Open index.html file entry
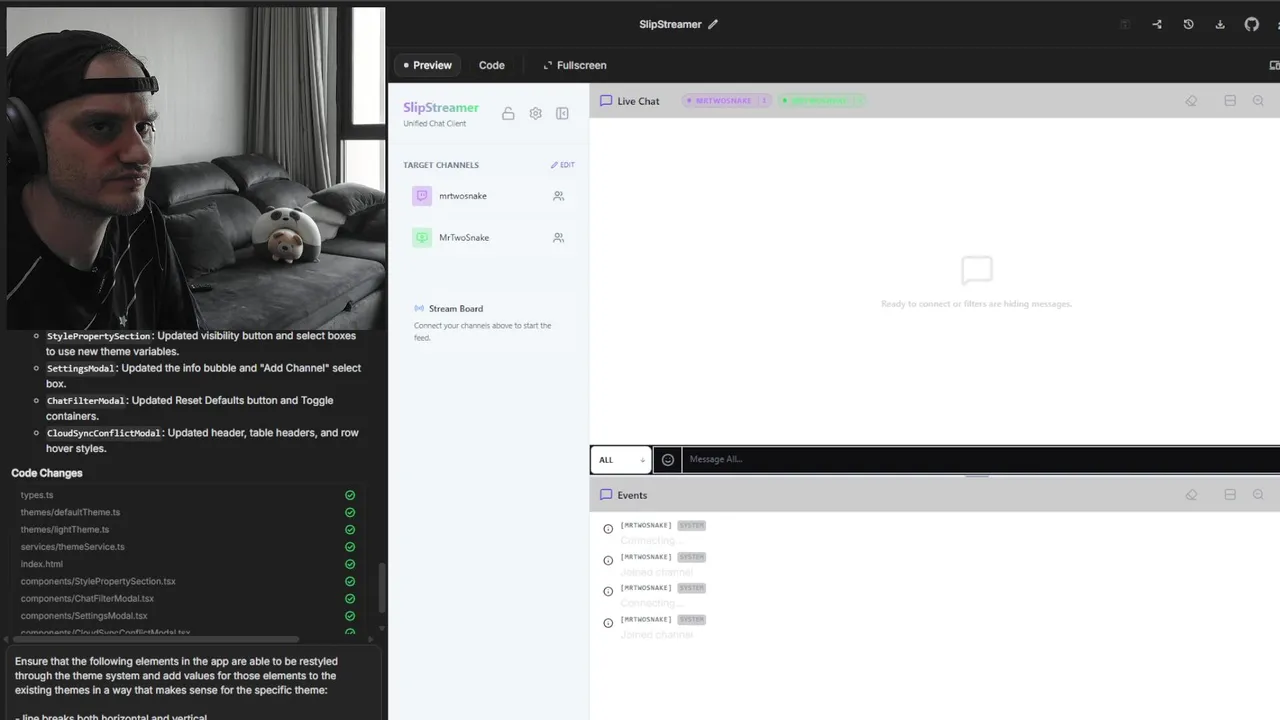 coord(41,564)
